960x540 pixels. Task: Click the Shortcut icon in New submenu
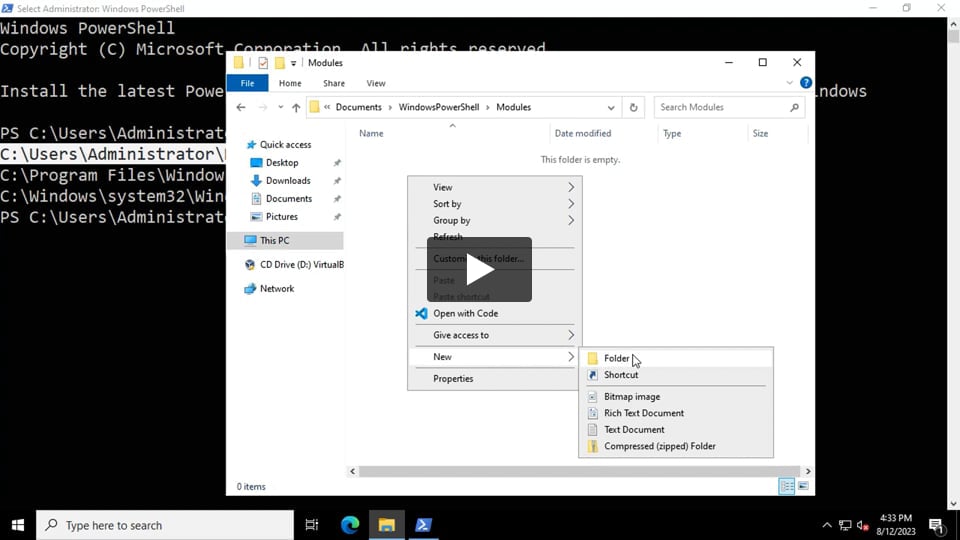(592, 375)
